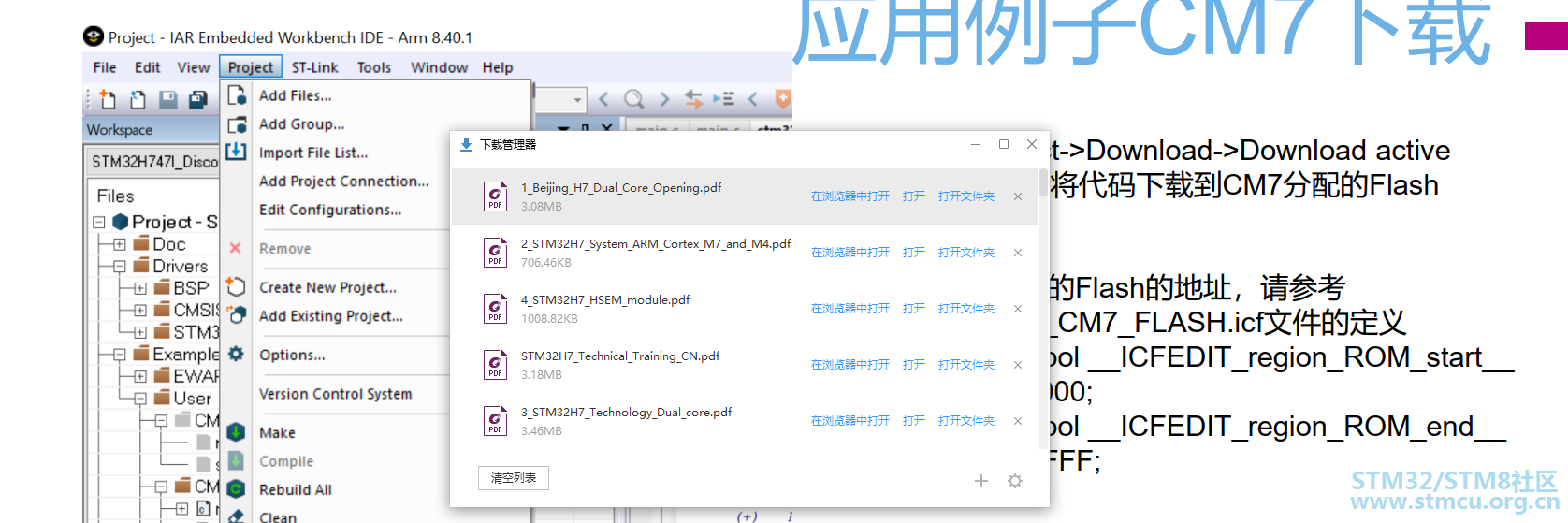
Task: Select Version Control System menu entry
Action: (x=335, y=394)
